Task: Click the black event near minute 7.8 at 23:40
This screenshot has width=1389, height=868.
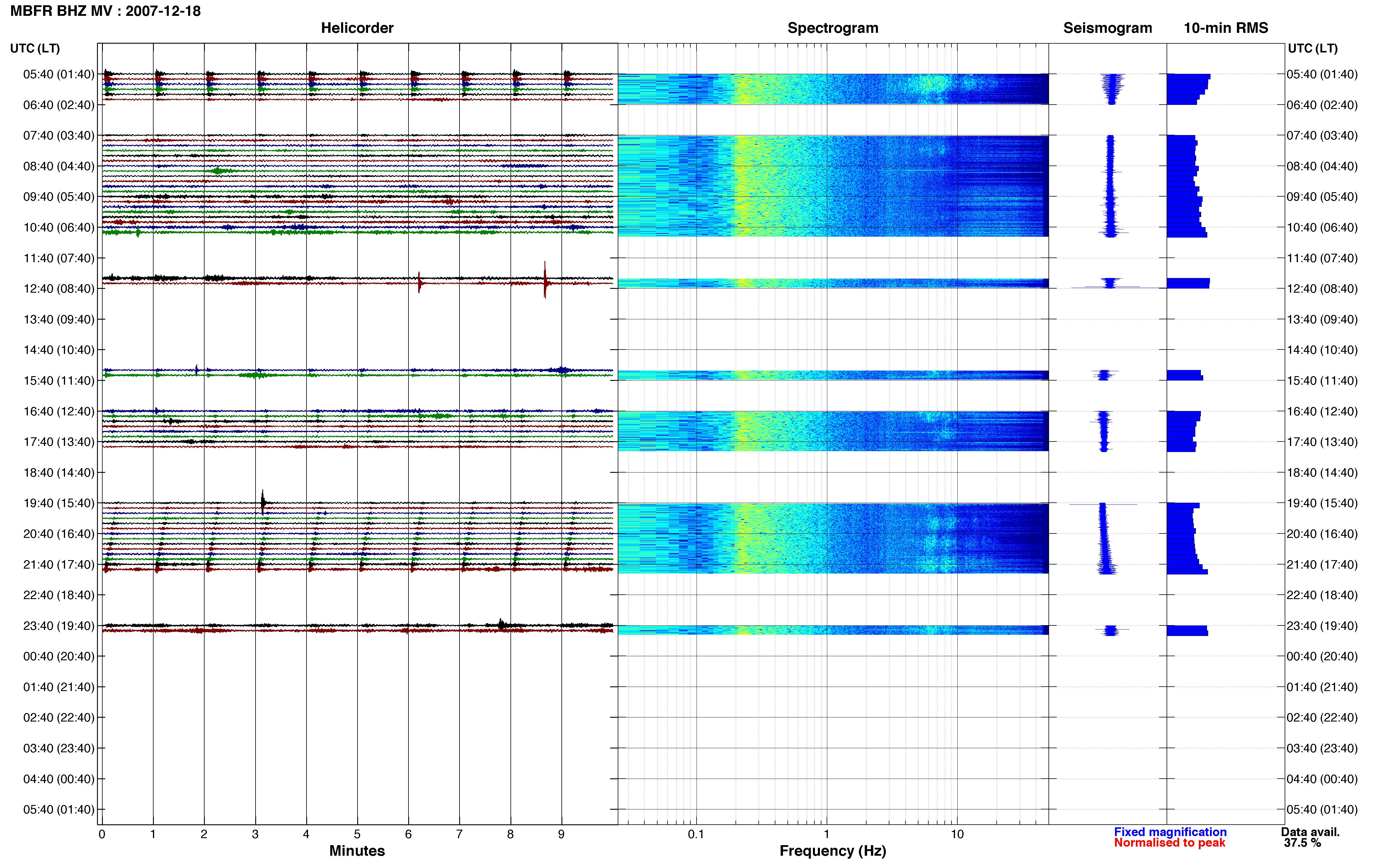Action: point(501,624)
